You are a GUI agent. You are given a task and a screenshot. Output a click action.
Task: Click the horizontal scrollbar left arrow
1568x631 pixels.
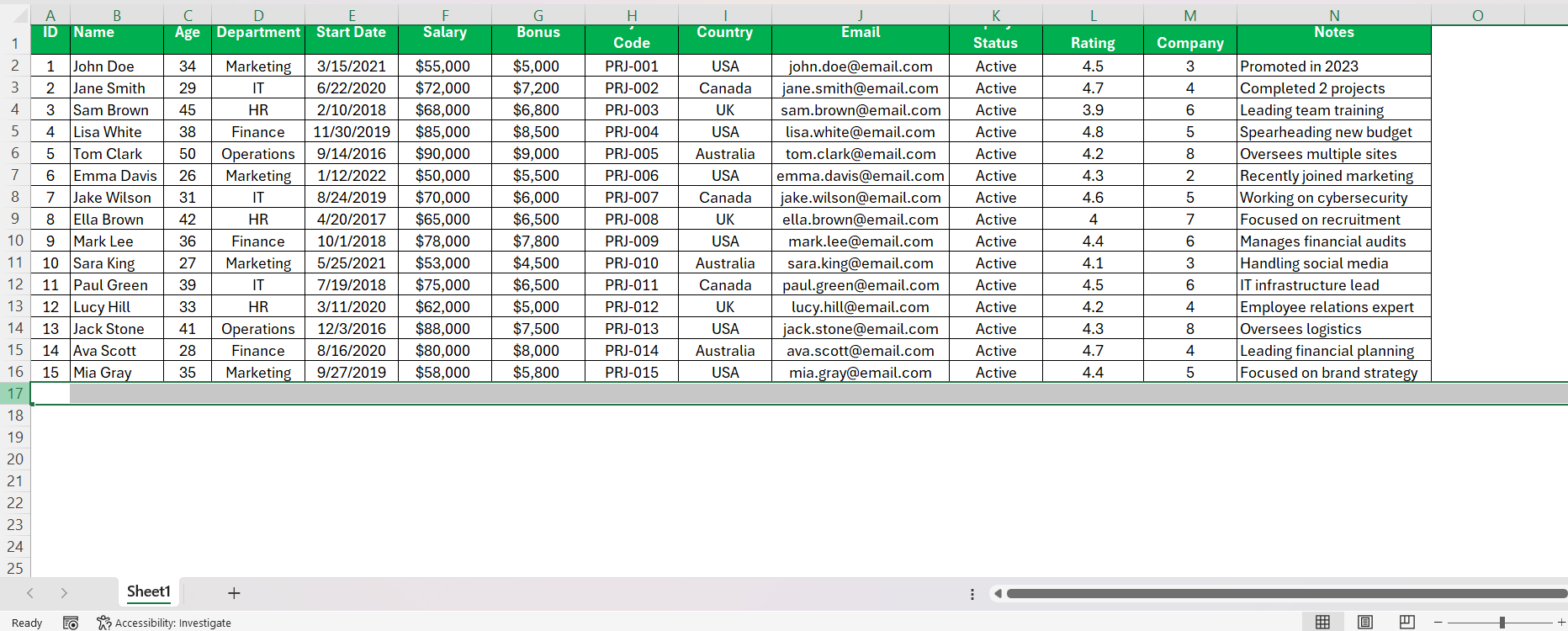pos(998,594)
